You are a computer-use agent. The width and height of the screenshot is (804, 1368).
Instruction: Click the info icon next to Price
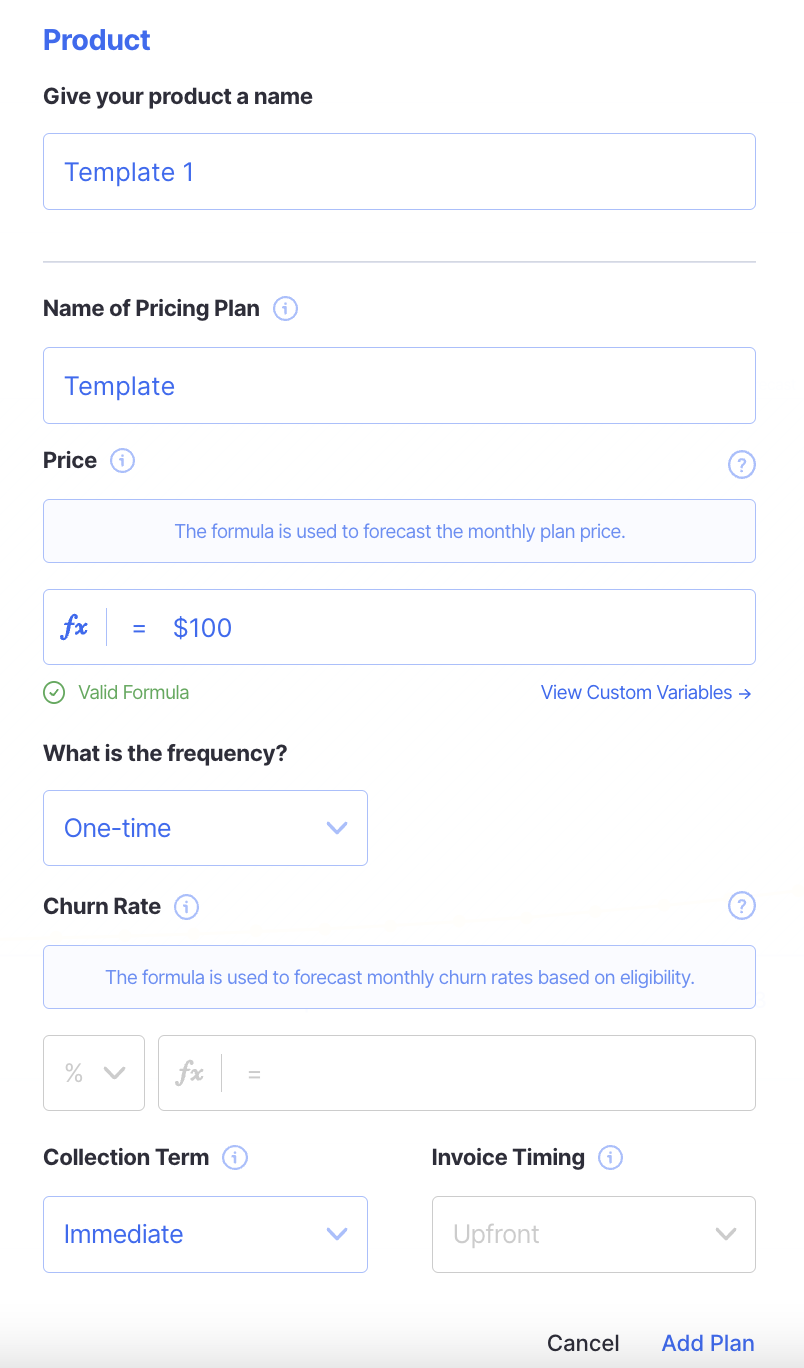click(122, 461)
